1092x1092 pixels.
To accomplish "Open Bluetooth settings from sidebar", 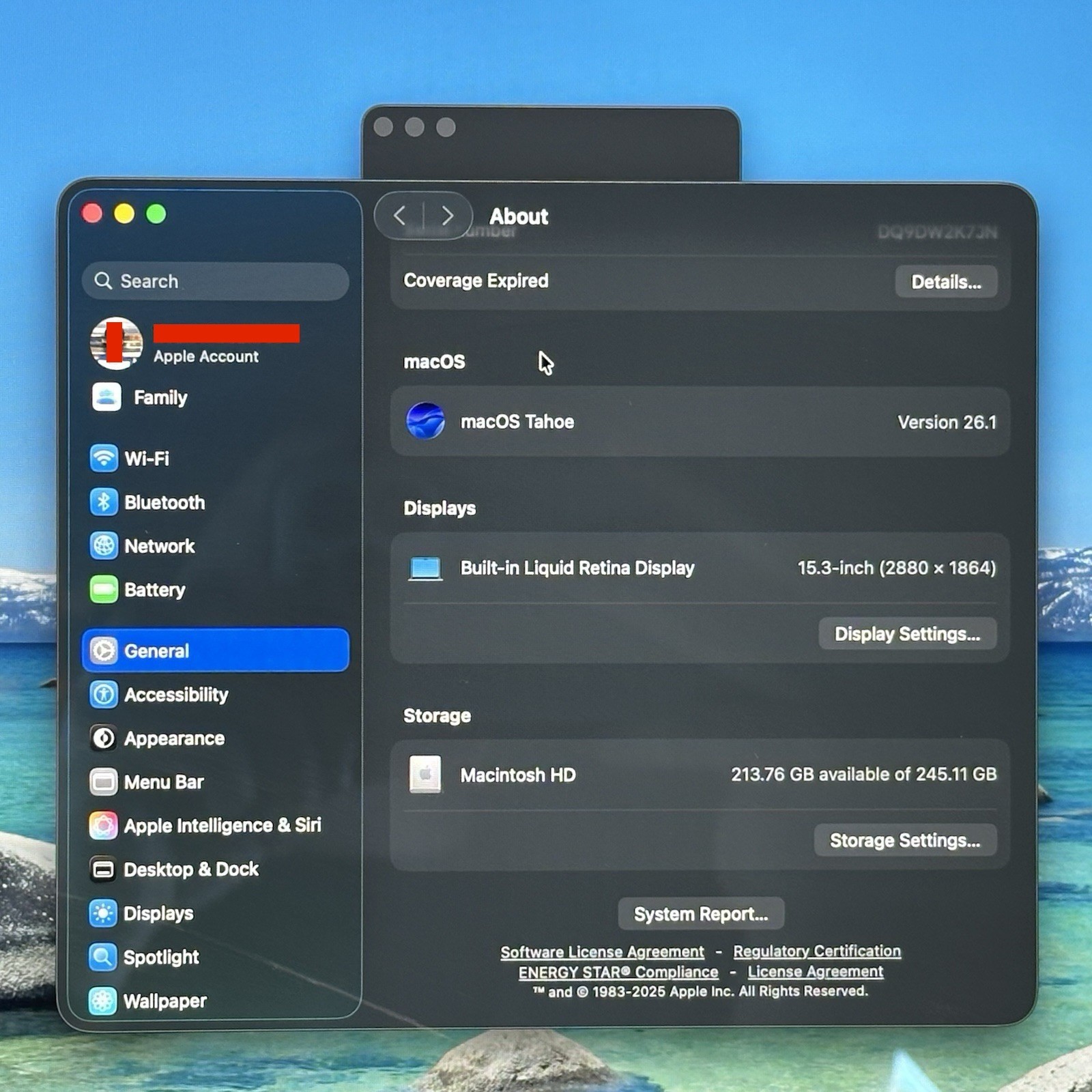I will point(164,502).
